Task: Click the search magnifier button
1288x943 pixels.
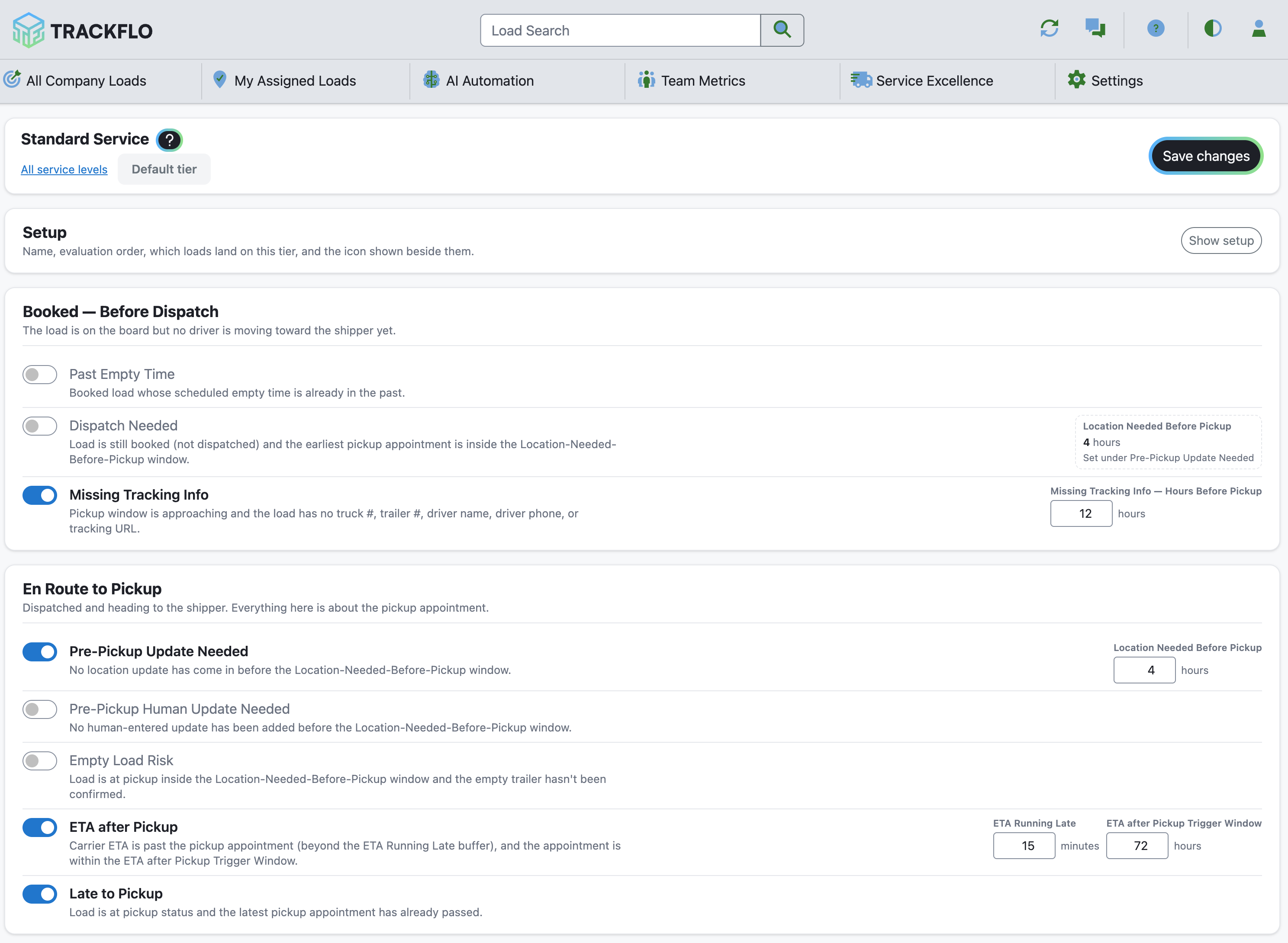Action: pos(782,30)
